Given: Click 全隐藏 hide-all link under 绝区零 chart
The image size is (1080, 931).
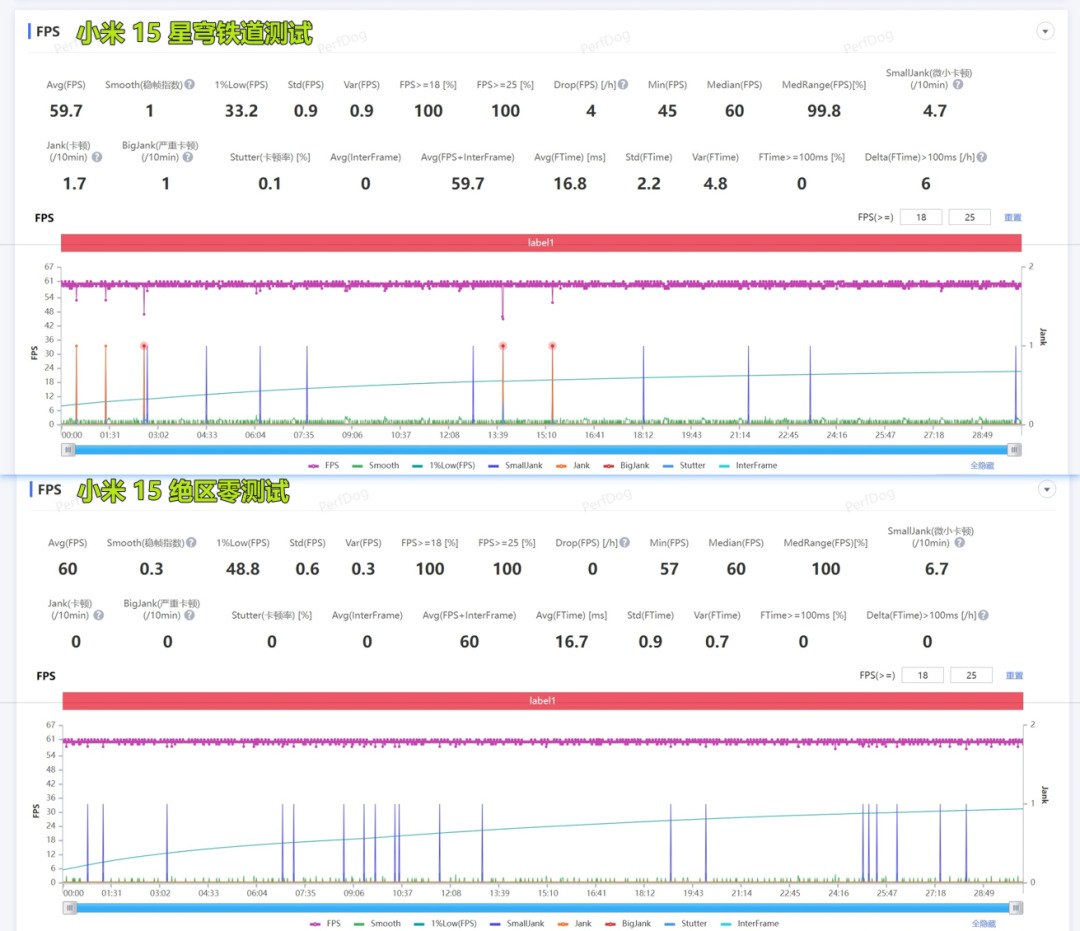Looking at the screenshot, I should [x=984, y=923].
